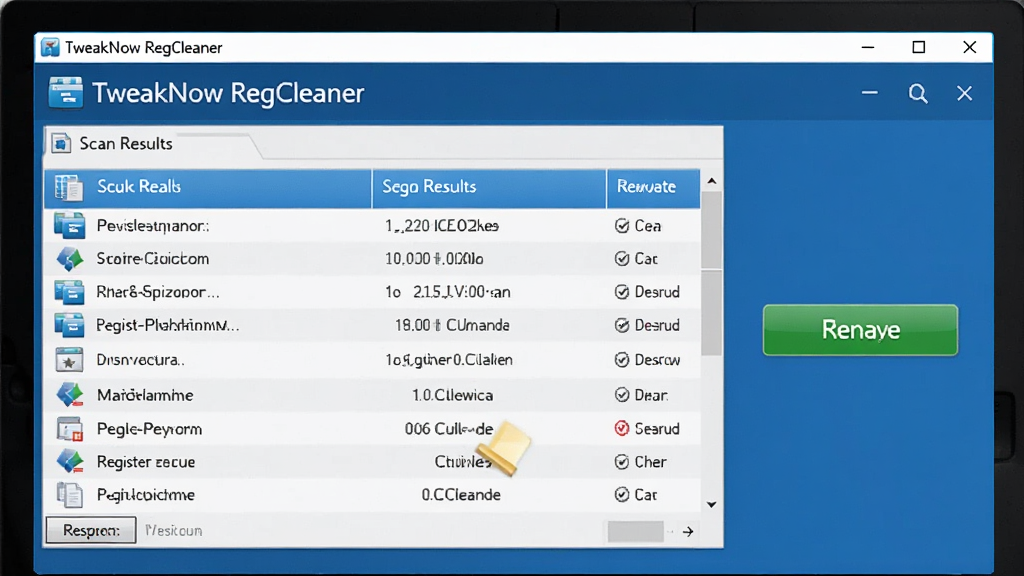Toggle the Cac checkmark in Scoire-Cioictom row
This screenshot has height=576, width=1024.
click(x=622, y=259)
